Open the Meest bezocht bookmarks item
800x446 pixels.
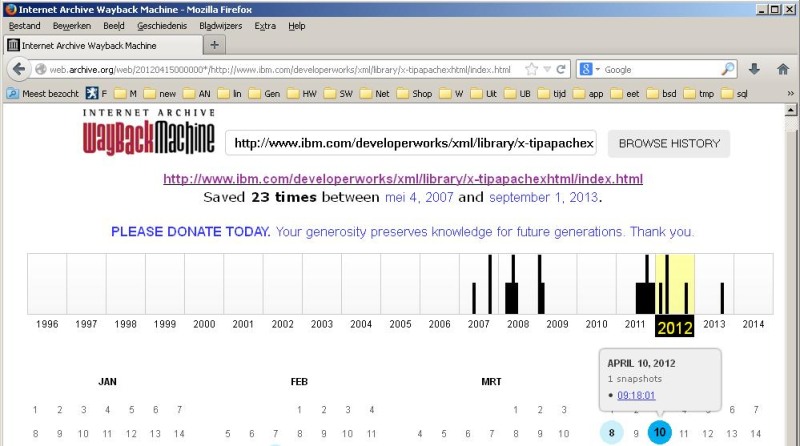[x=44, y=93]
